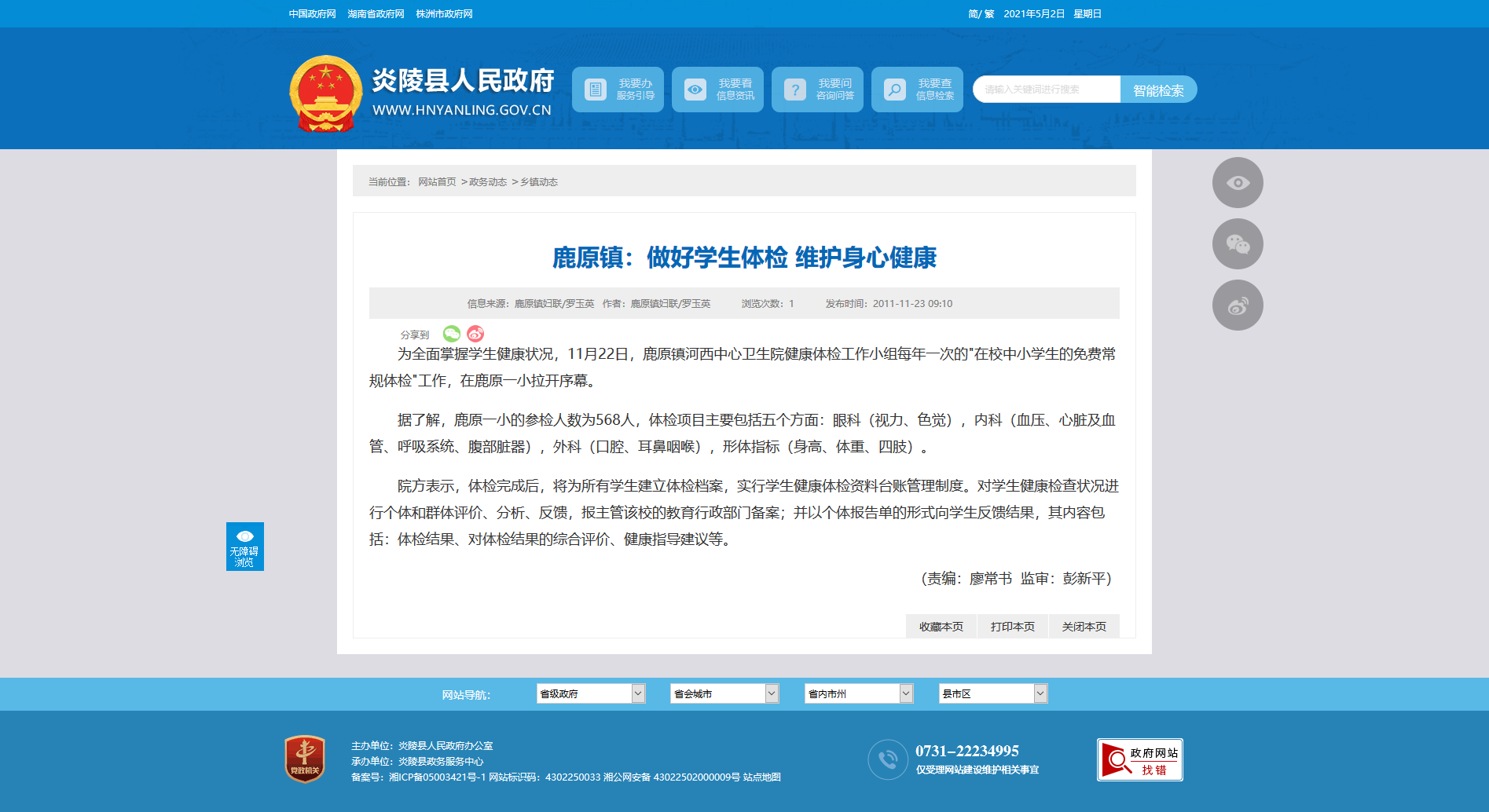Expand the 省级政府 dropdown
This screenshot has height=812, width=1489.
591,693
